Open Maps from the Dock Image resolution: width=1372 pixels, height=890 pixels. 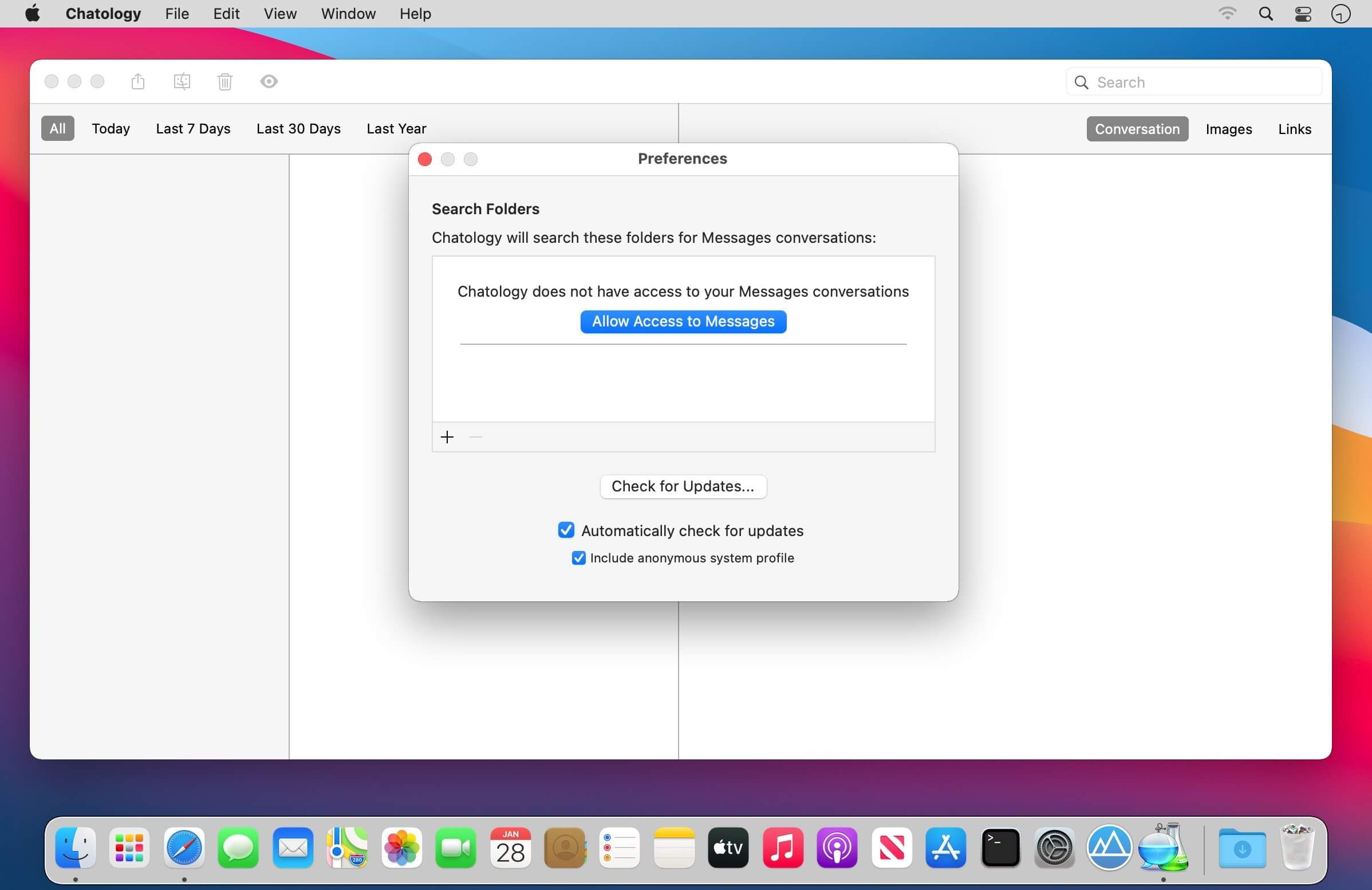coord(347,848)
